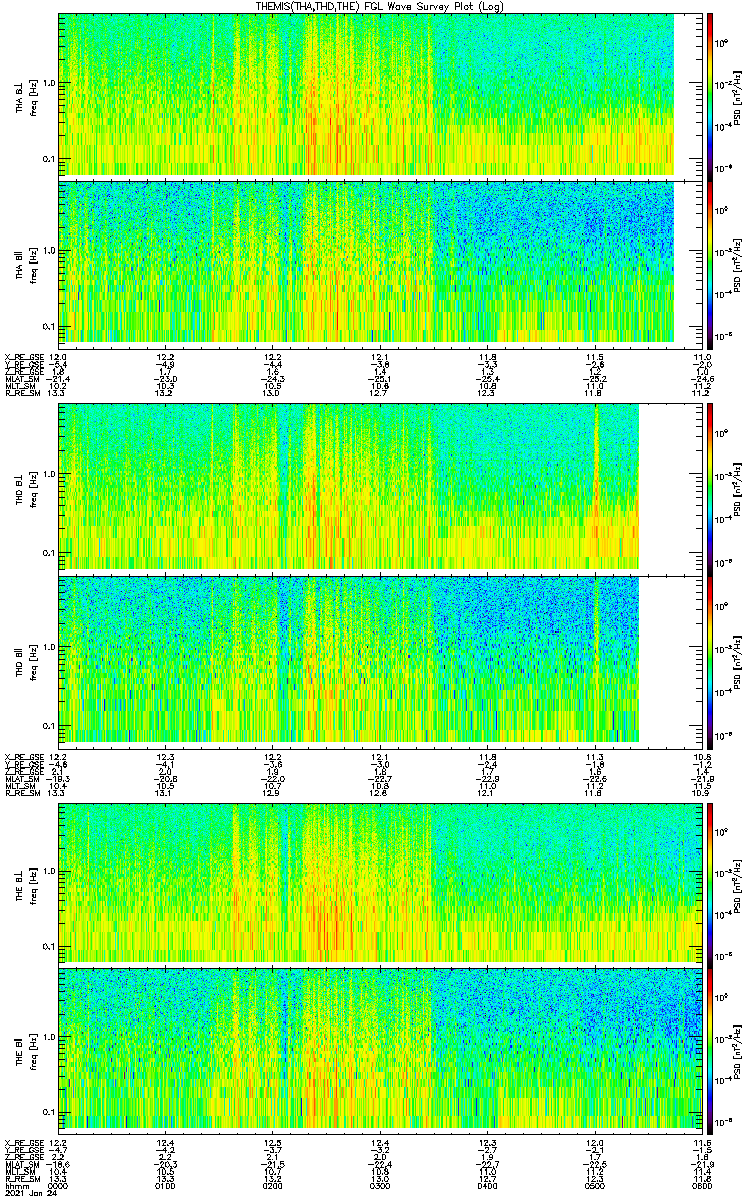Click the 'THE B∥ freq [Hz]' axis label
750x1200 pixels.
(x=26, y=1050)
